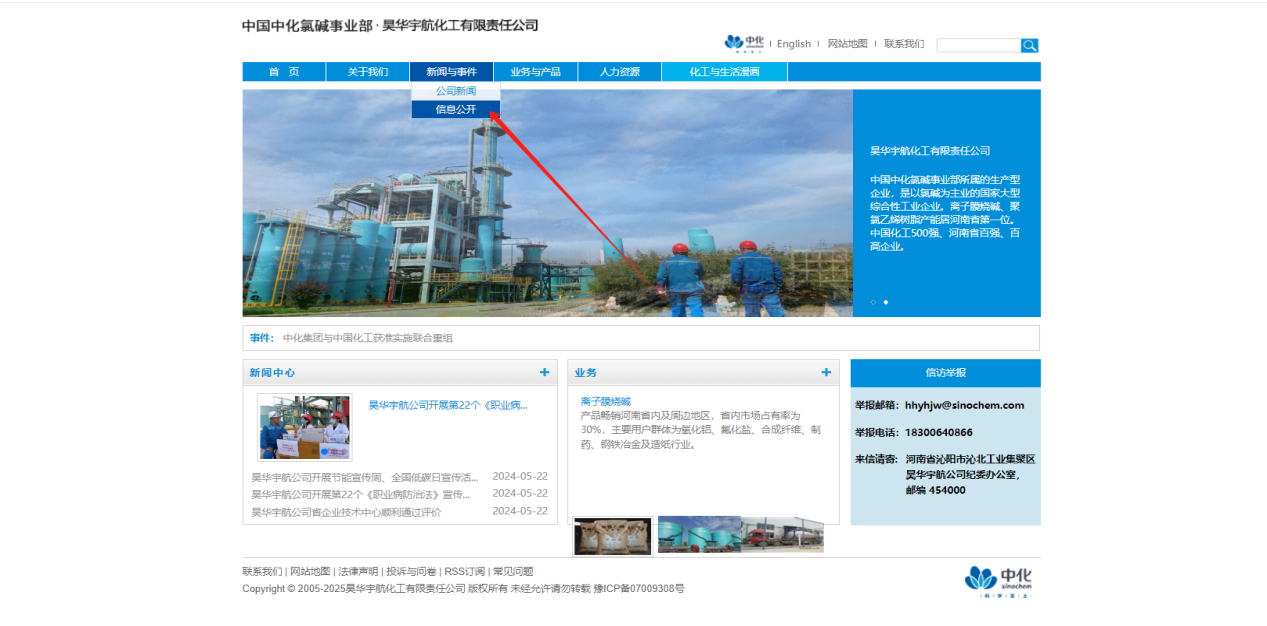Click the 网站地图 link in header
This screenshot has height=626, width=1267.
tap(847, 44)
